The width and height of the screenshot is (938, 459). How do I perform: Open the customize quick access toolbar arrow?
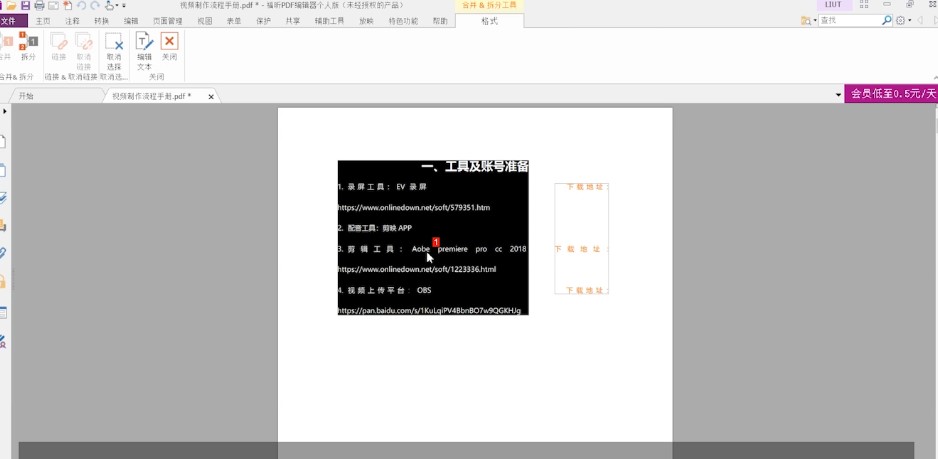tap(124, 5)
